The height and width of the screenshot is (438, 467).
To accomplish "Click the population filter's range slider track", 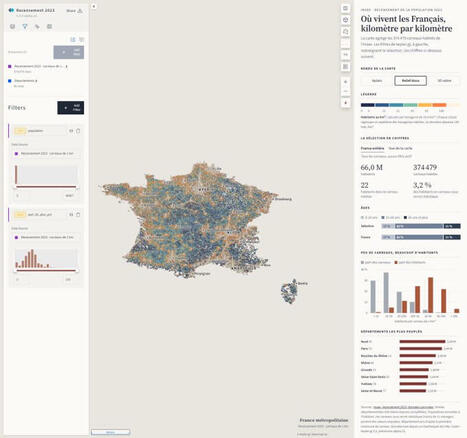I will 46,187.
